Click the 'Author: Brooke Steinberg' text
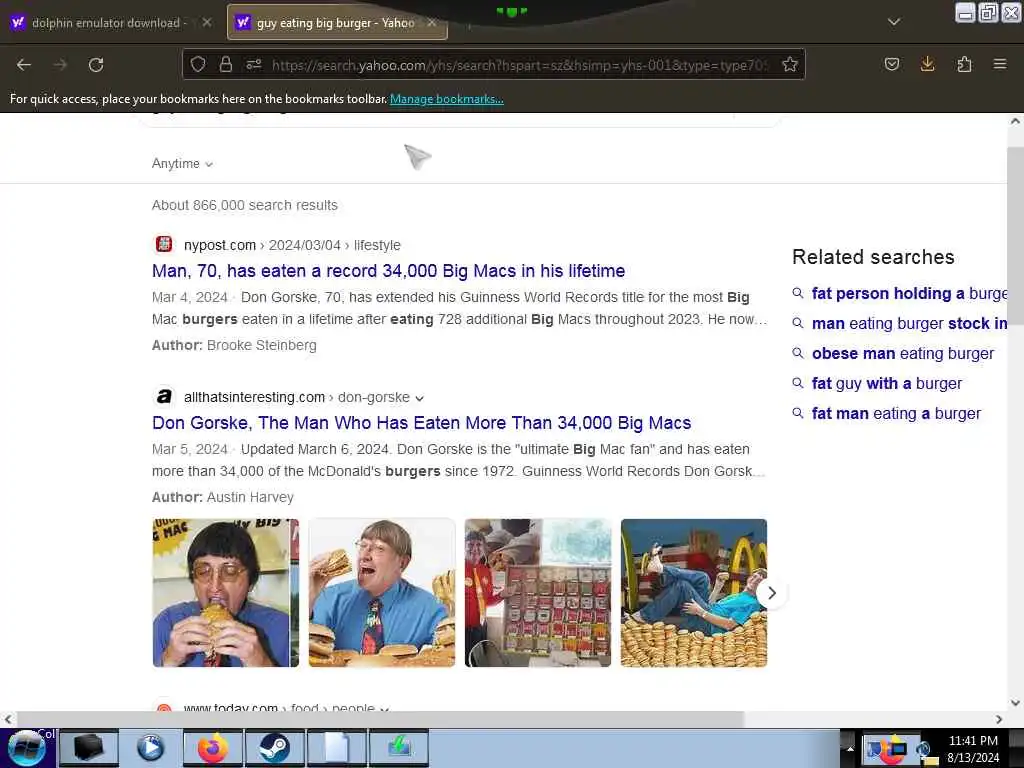Screen dimensions: 1024x768 point(234,345)
